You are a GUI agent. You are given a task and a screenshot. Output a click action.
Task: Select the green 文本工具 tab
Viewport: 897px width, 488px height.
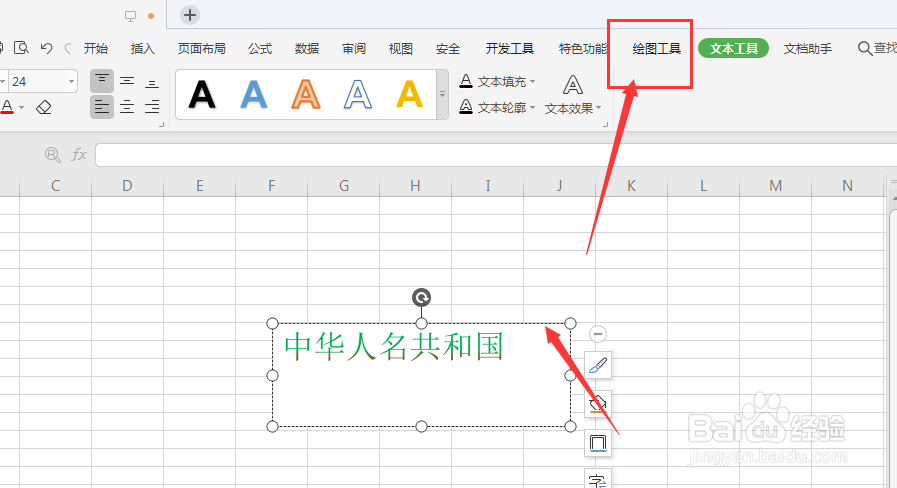click(x=733, y=49)
